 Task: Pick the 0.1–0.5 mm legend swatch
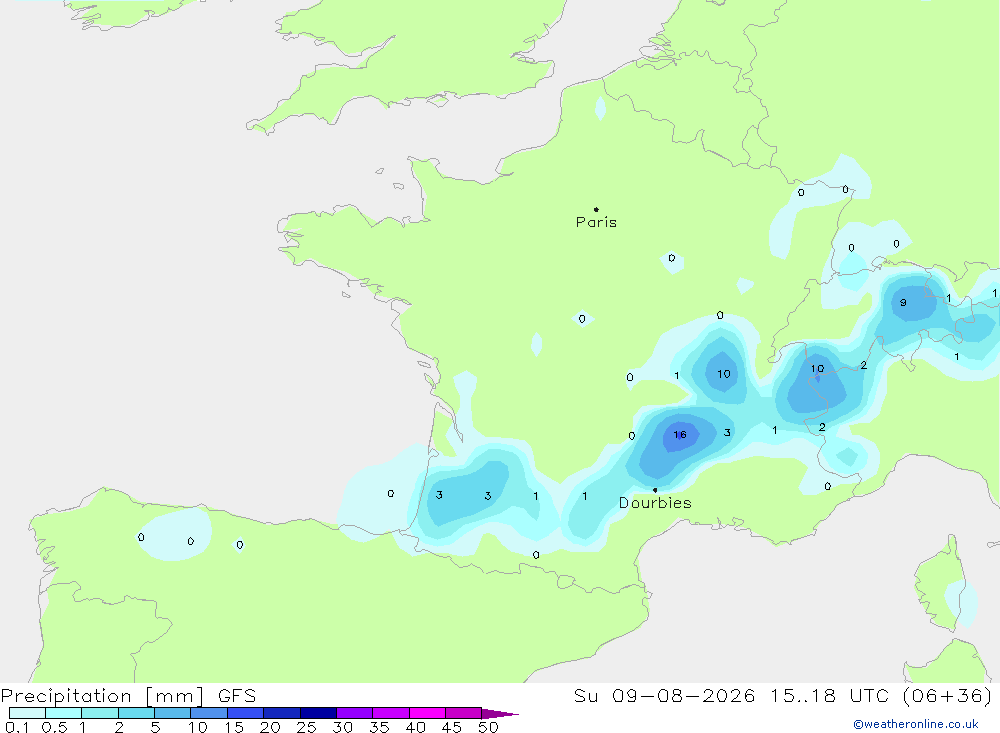pyautogui.click(x=27, y=713)
